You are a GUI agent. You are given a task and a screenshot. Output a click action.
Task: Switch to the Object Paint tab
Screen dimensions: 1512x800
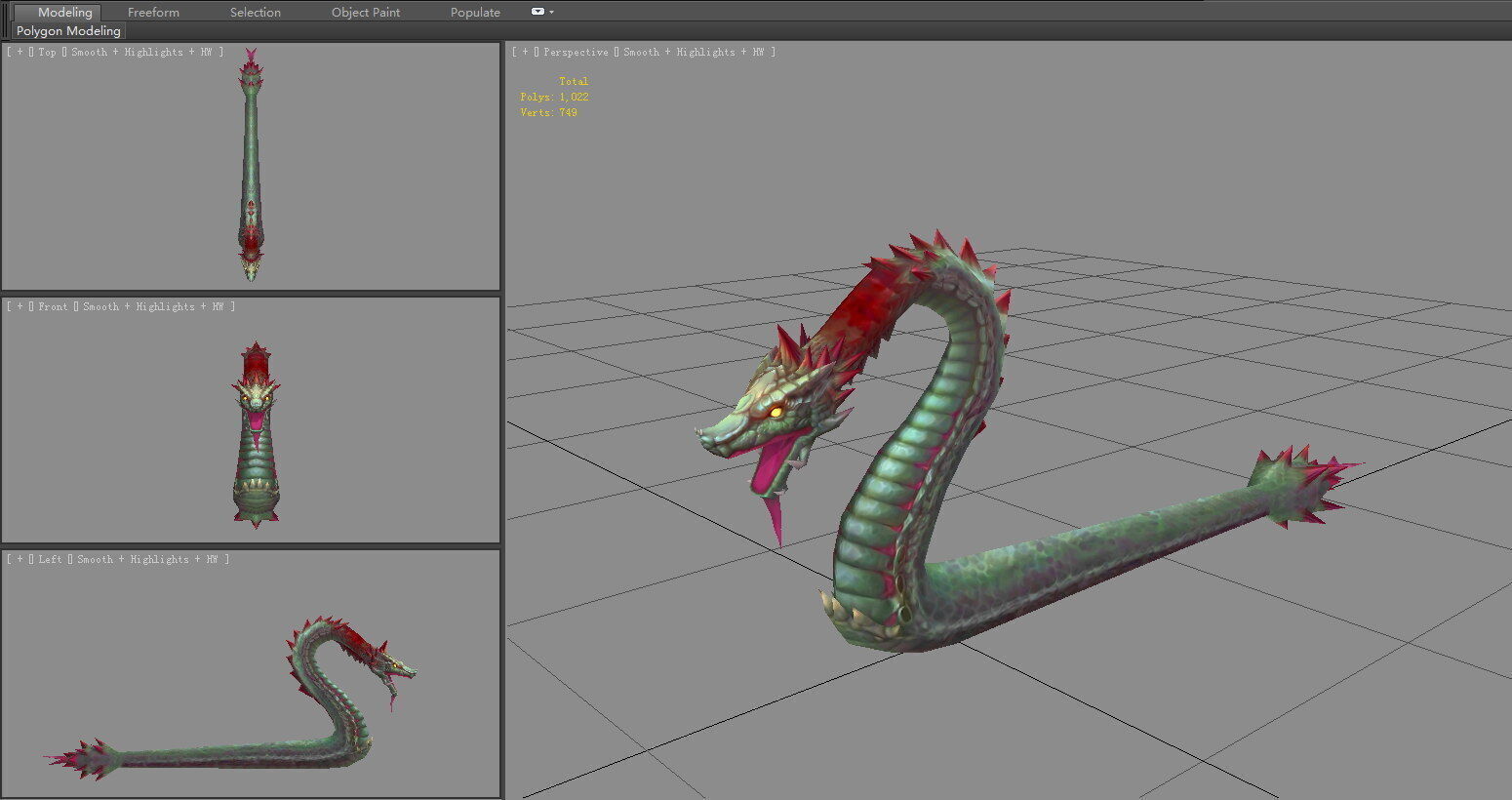coord(366,12)
